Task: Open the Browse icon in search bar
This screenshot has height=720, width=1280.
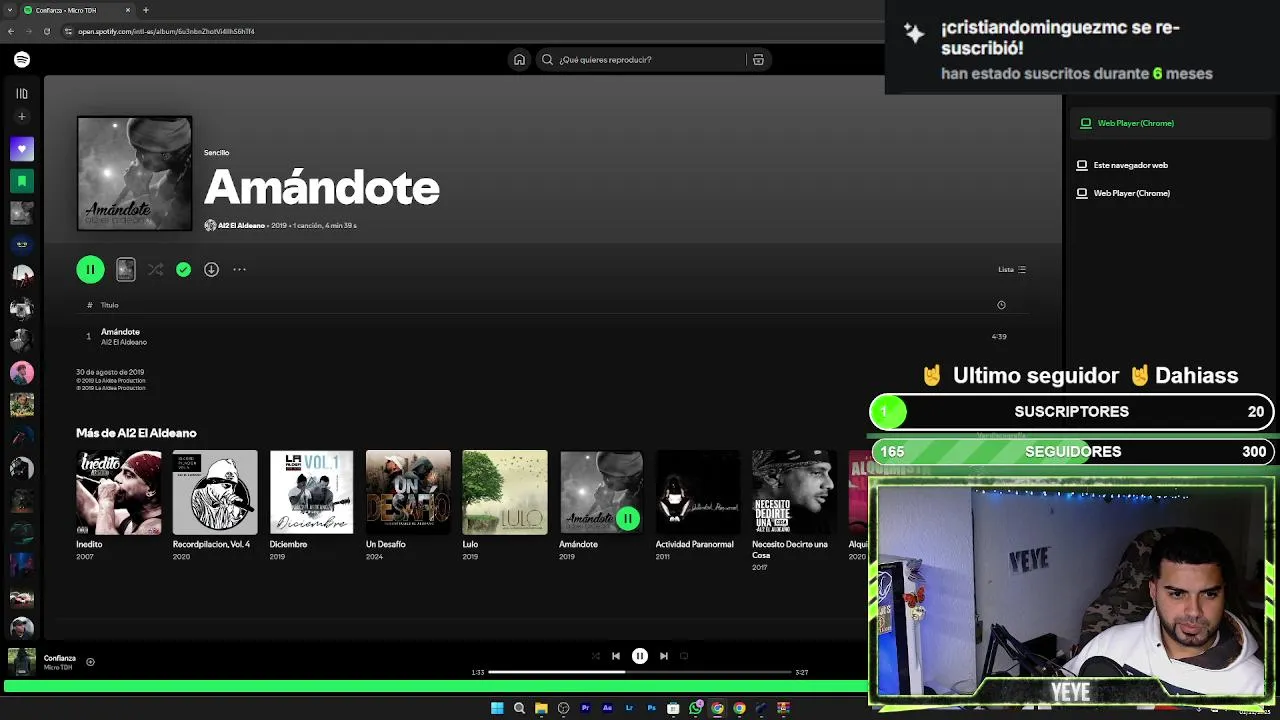Action: (758, 60)
